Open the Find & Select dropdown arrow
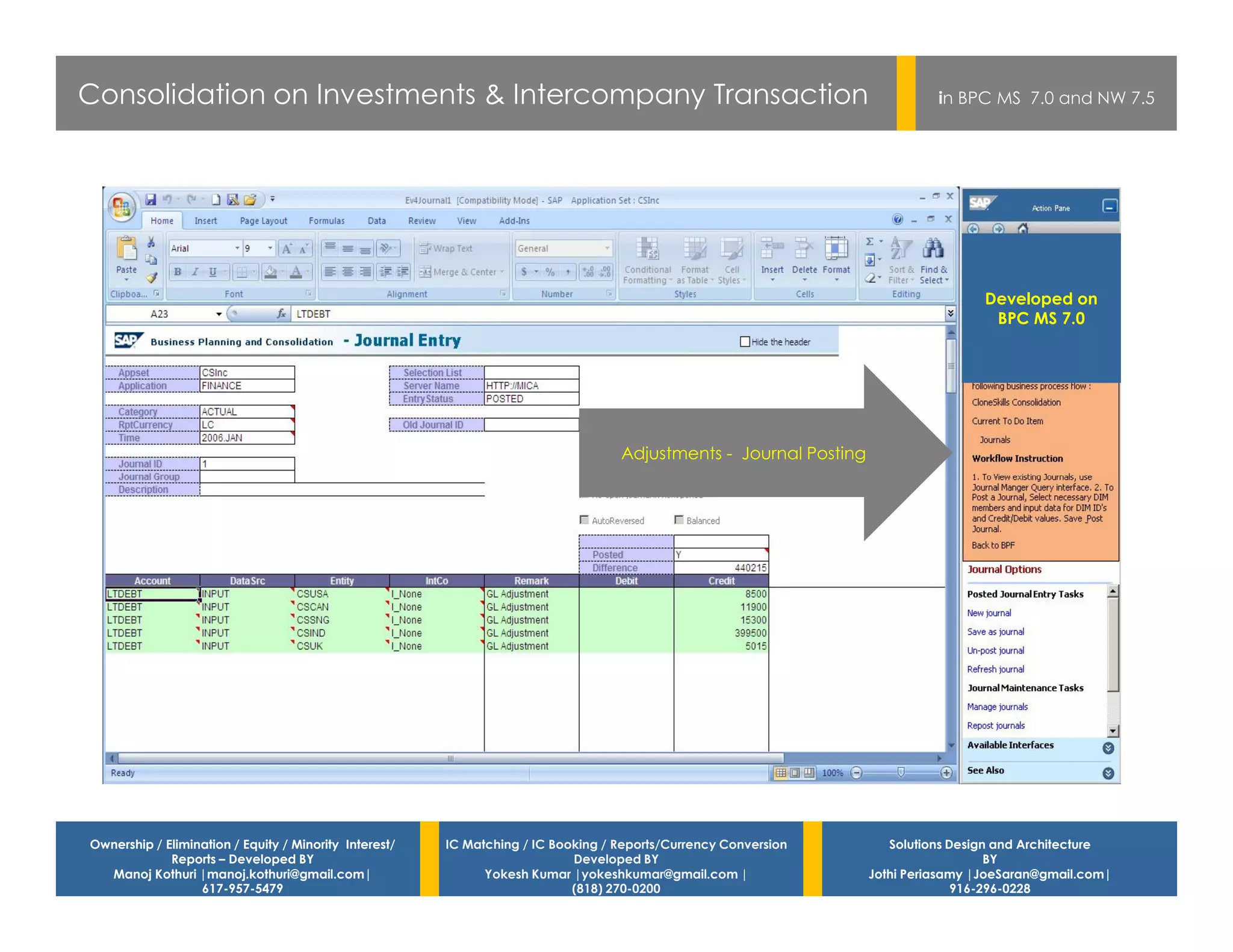Viewport: 1233px width, 952px height. click(x=946, y=280)
